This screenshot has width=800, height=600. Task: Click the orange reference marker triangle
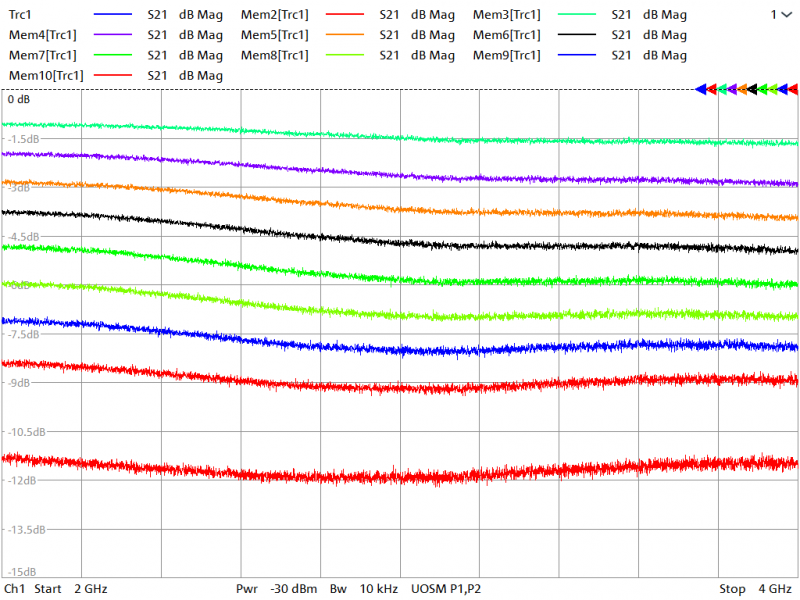pyautogui.click(x=742, y=89)
